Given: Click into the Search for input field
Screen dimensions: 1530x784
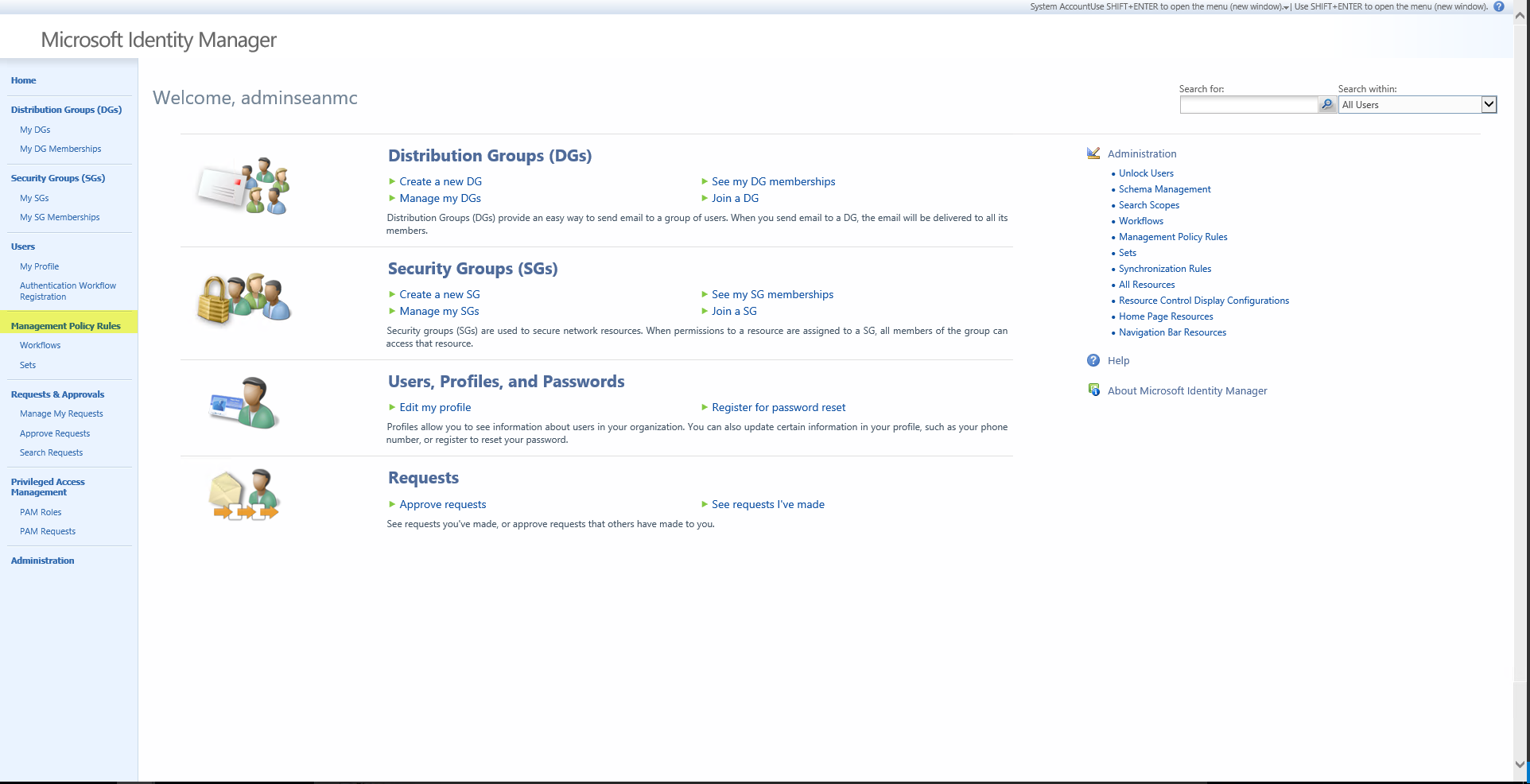Looking at the screenshot, I should 1248,104.
